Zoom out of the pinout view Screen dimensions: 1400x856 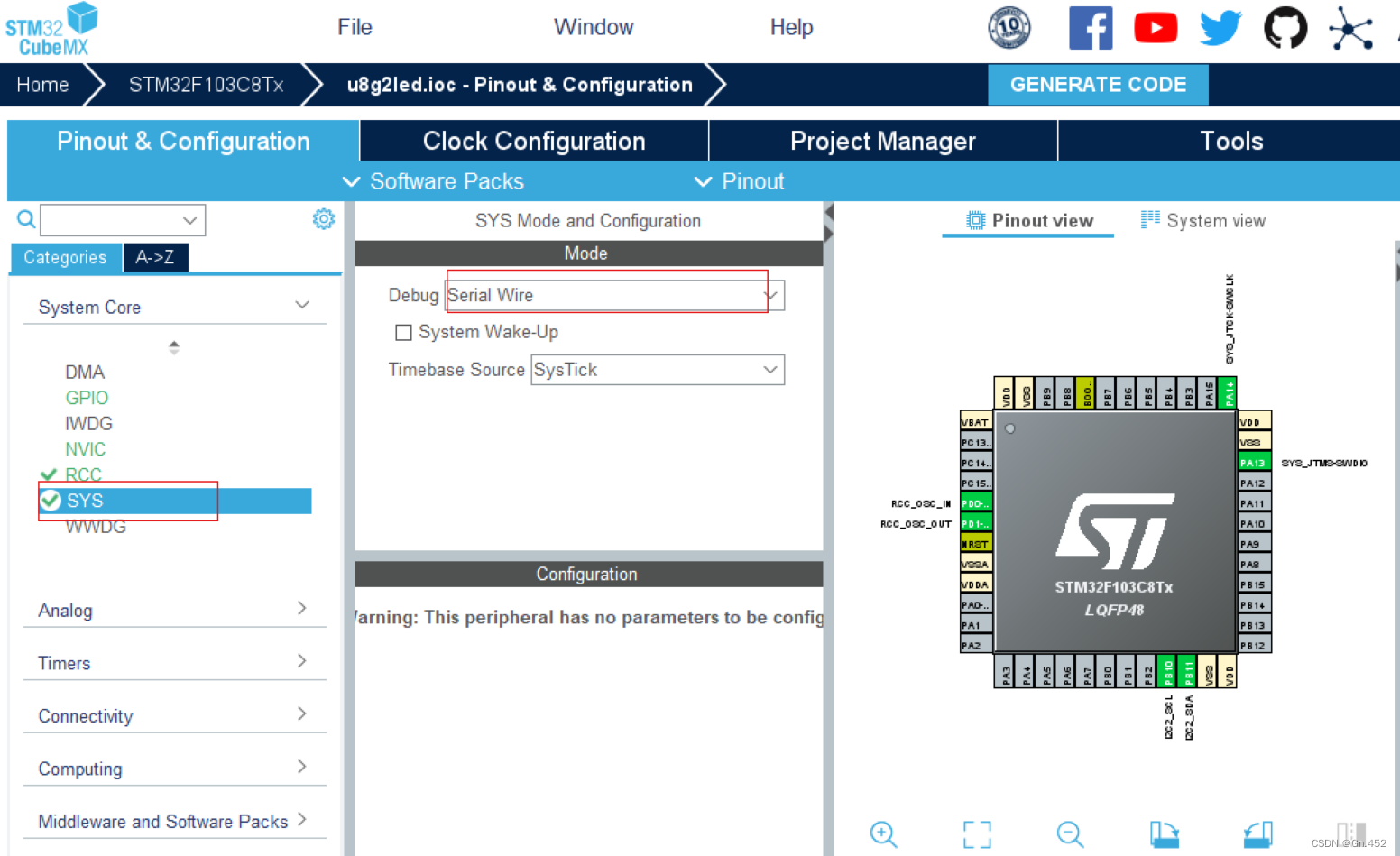point(1070,834)
